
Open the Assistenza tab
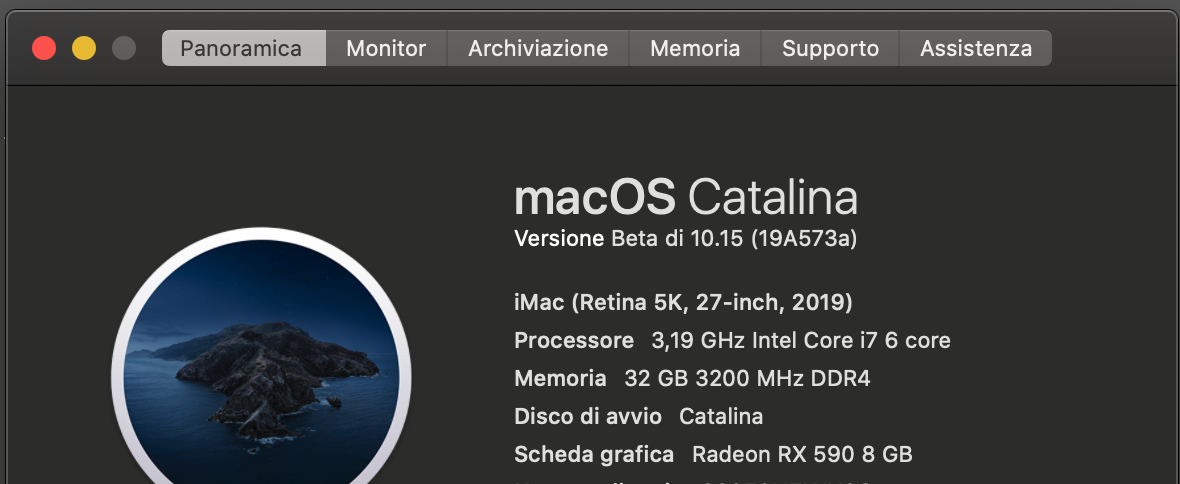[x=975, y=48]
